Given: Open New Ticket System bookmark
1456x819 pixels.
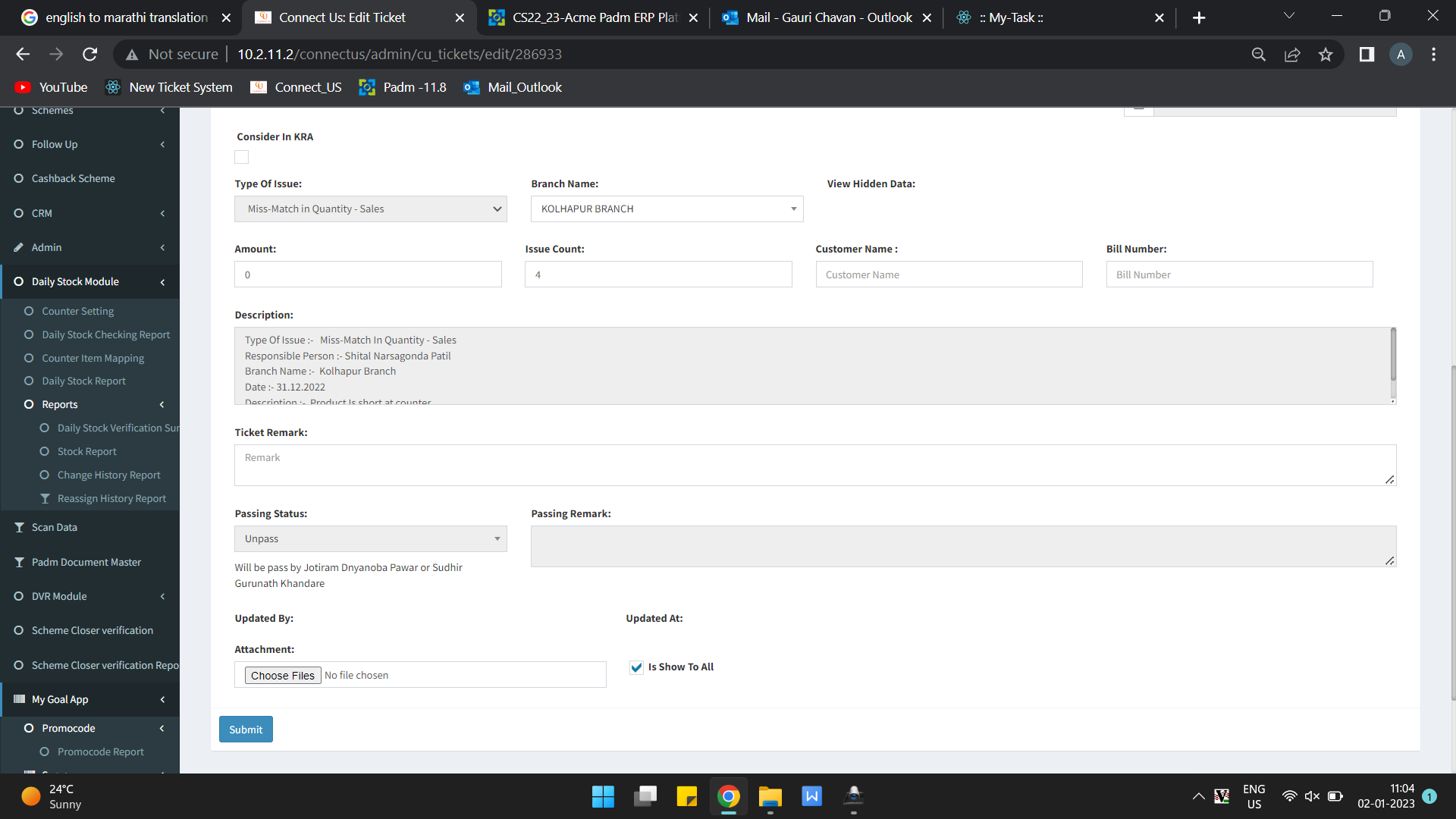Looking at the screenshot, I should (169, 87).
